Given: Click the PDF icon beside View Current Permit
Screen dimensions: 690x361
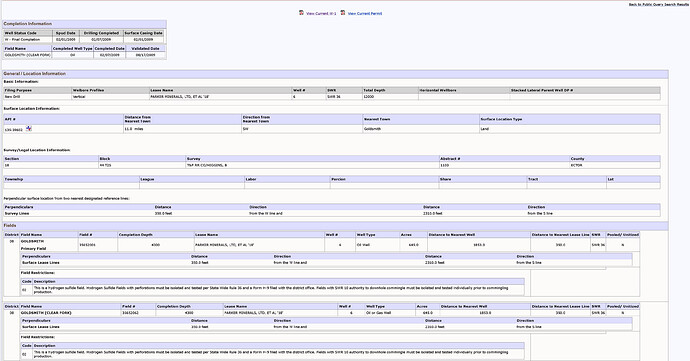Looking at the screenshot, I should pos(343,13).
